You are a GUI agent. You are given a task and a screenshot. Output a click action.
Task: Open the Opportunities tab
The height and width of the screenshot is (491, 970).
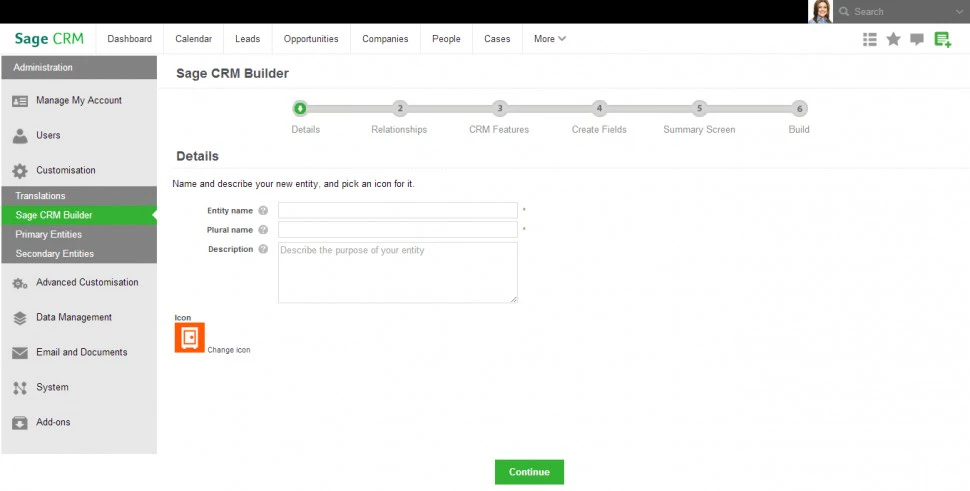coord(311,39)
